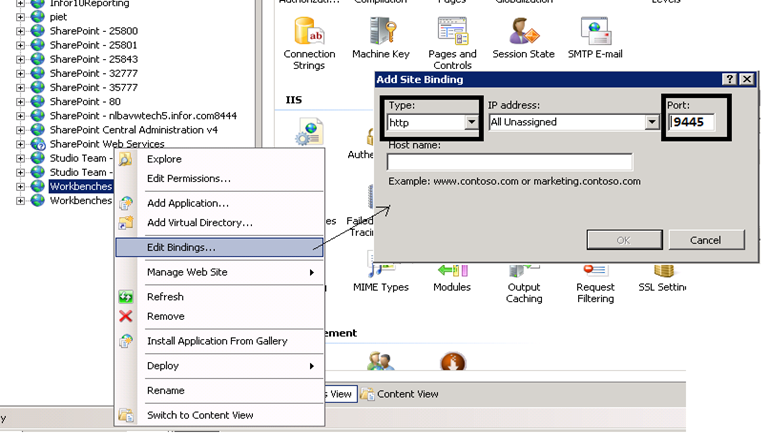Open Pages and Controls feature
This screenshot has width=769, height=439.
[x=452, y=32]
